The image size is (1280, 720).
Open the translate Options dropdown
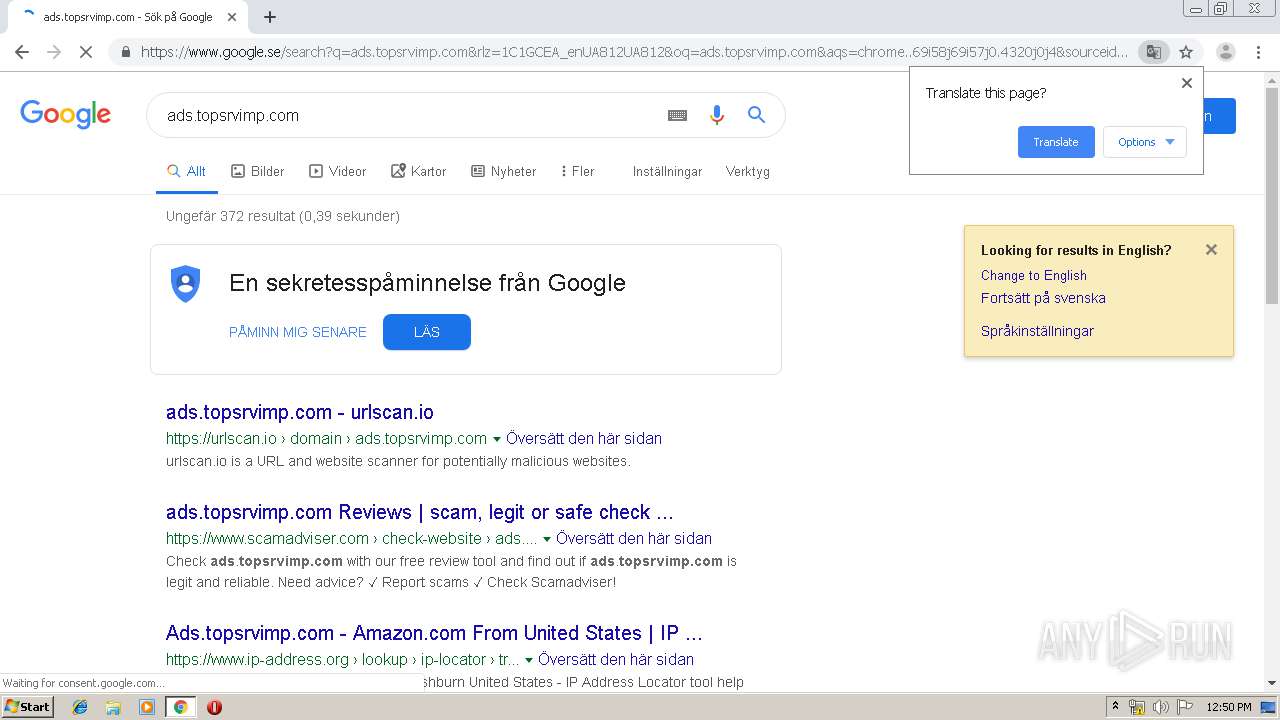[x=1145, y=142]
